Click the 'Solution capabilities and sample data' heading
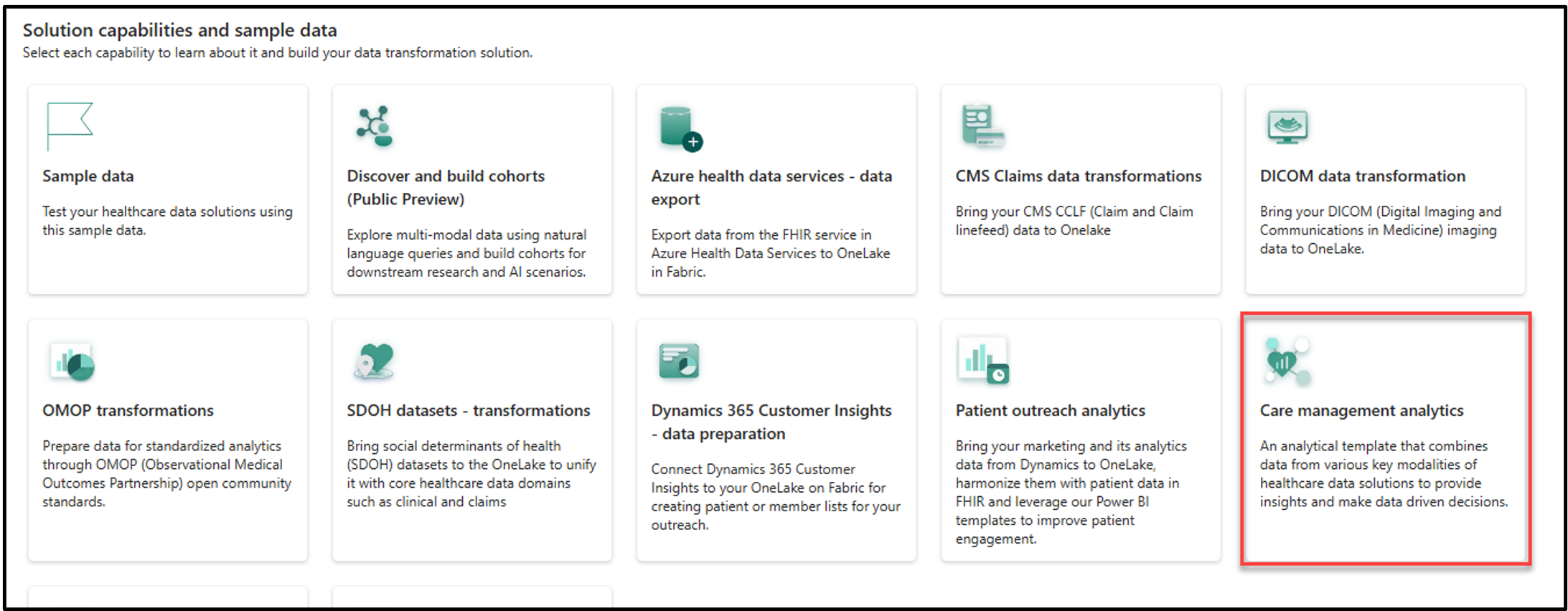1568x611 pixels. [x=179, y=30]
